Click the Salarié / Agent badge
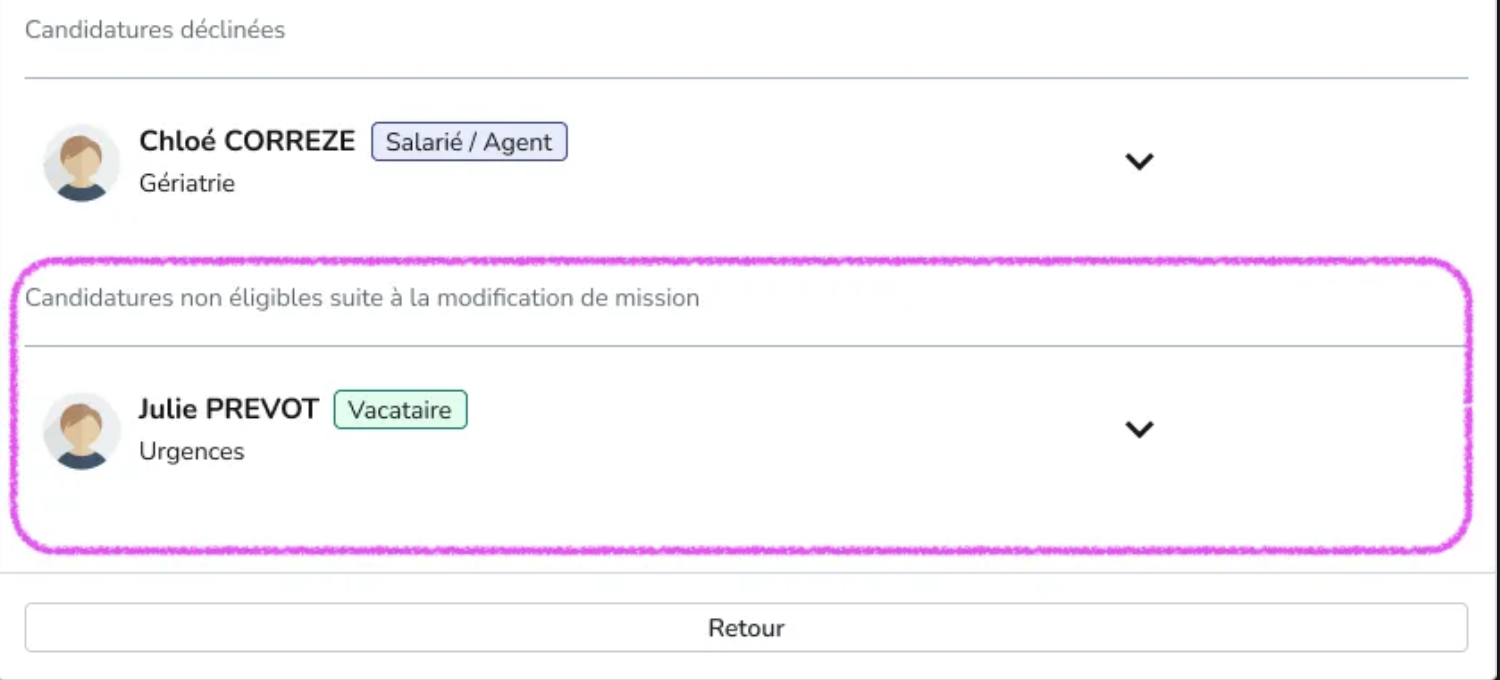The width and height of the screenshot is (1500, 680). [x=469, y=142]
